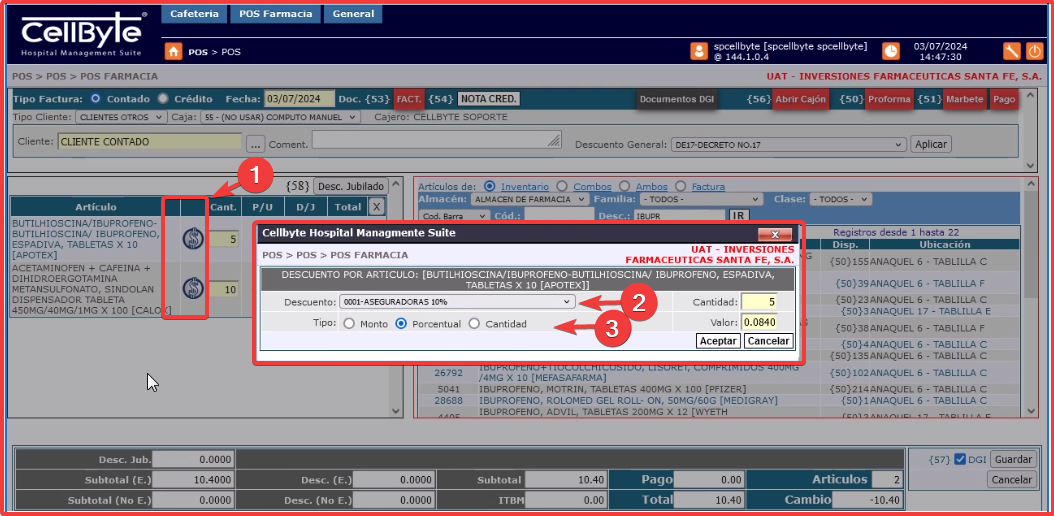Open the Cafeteria menu tab
This screenshot has width=1054, height=516.
[194, 13]
